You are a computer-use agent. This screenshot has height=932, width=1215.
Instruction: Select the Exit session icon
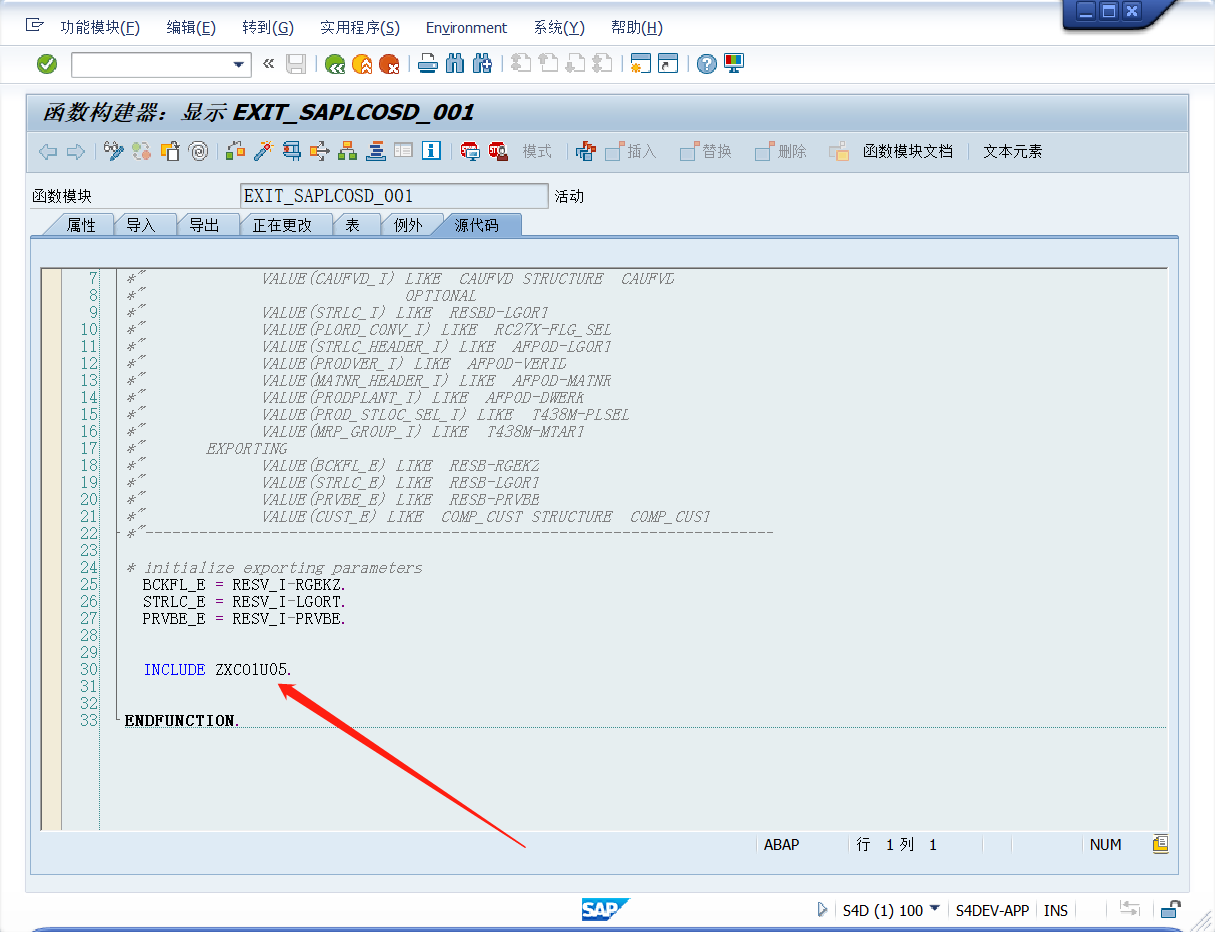363,63
